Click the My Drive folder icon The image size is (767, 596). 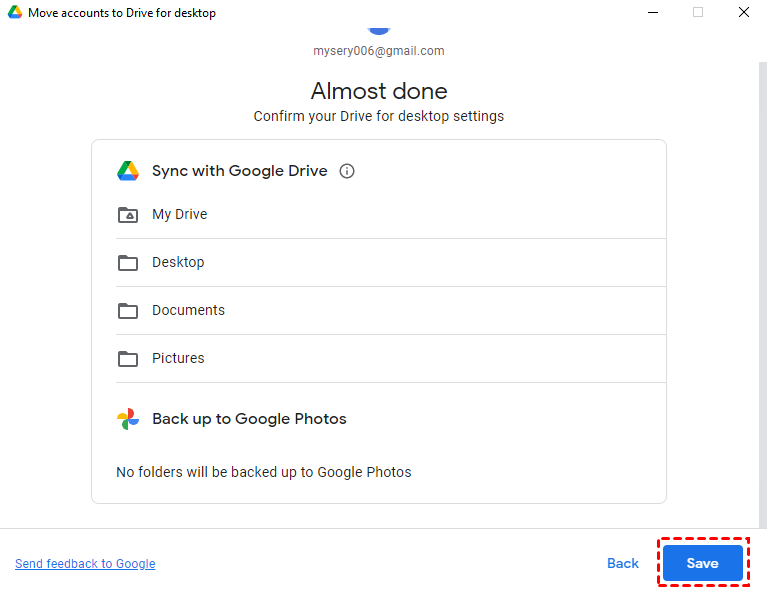(128, 215)
